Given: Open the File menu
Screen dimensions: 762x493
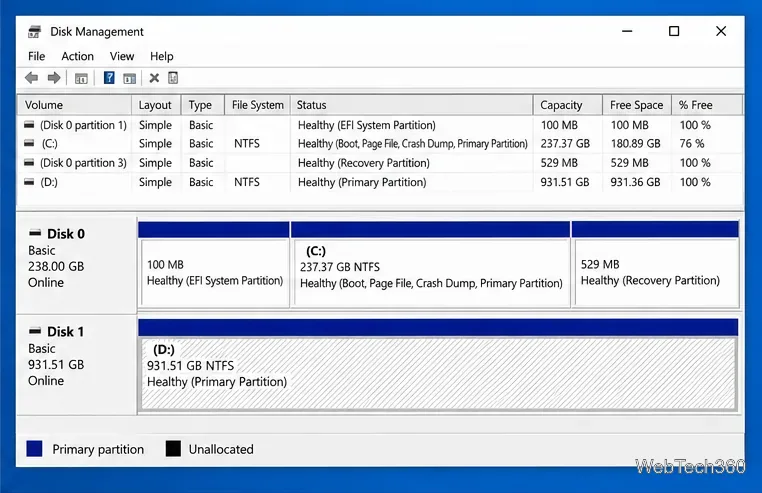Looking at the screenshot, I should [x=36, y=56].
